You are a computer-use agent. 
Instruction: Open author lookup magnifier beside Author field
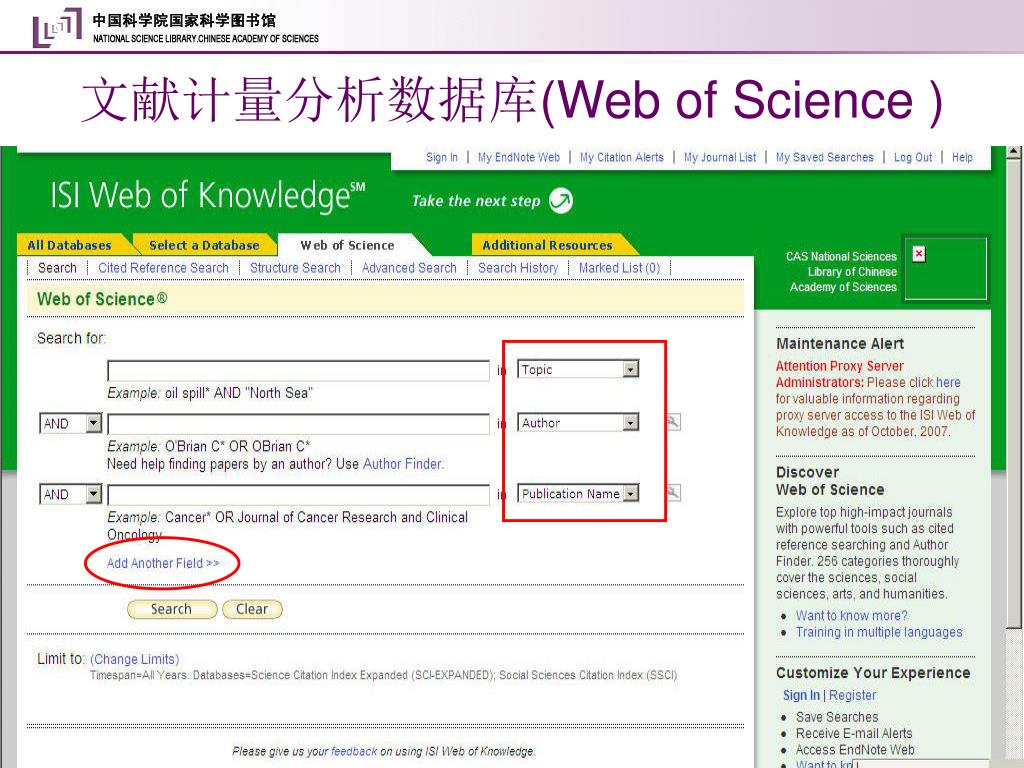(673, 423)
